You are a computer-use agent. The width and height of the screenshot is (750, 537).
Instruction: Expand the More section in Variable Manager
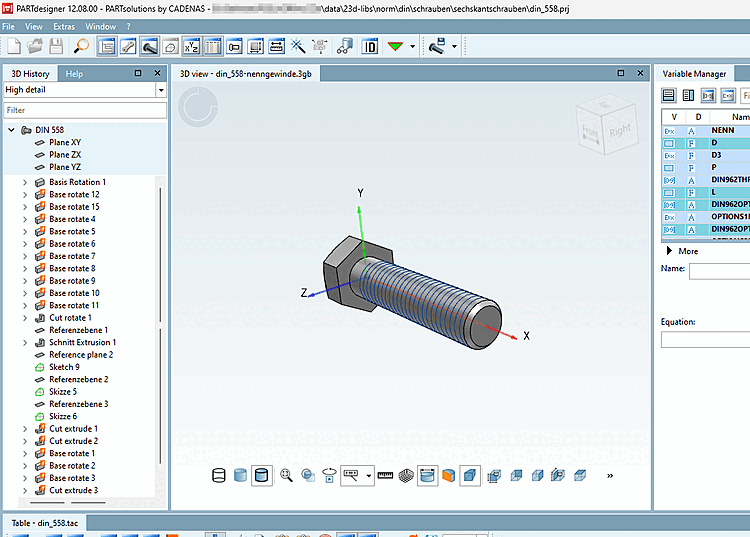(669, 251)
